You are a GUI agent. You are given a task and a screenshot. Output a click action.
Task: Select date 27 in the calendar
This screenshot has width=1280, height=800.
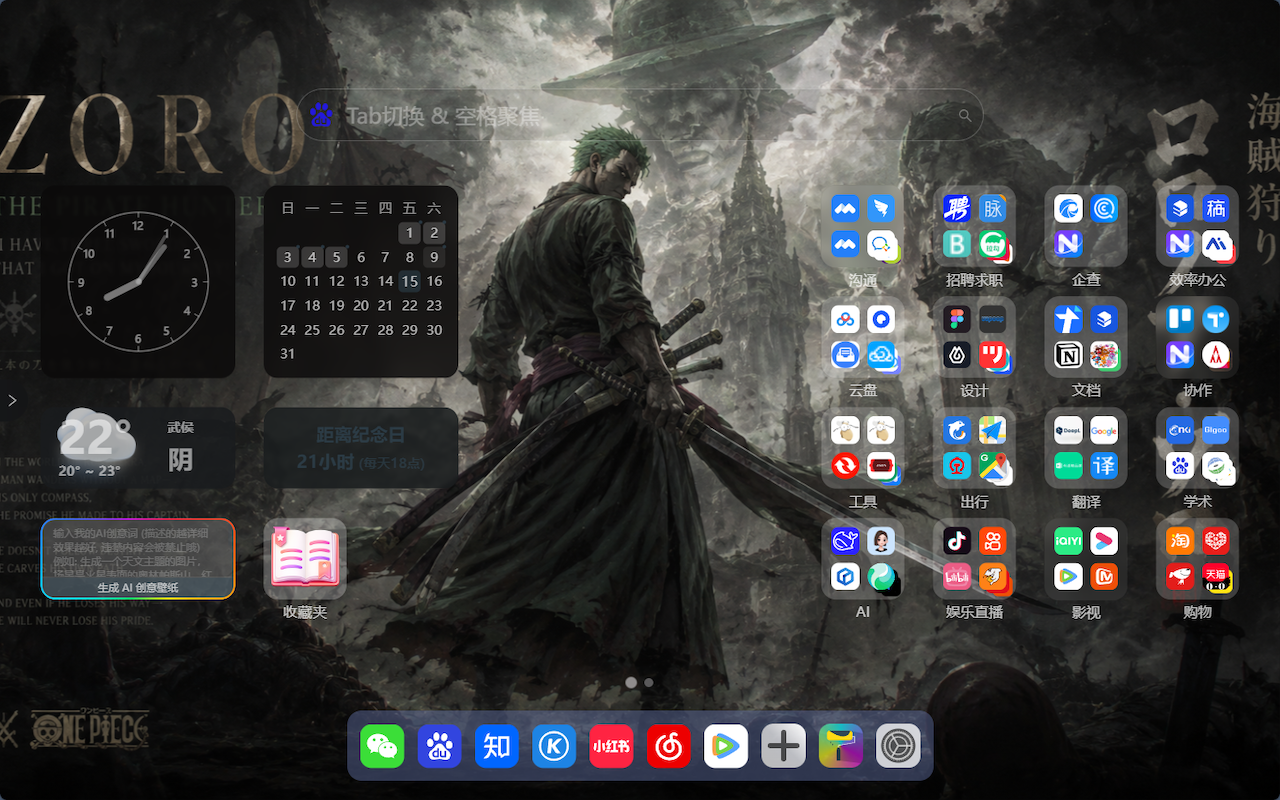pos(361,330)
